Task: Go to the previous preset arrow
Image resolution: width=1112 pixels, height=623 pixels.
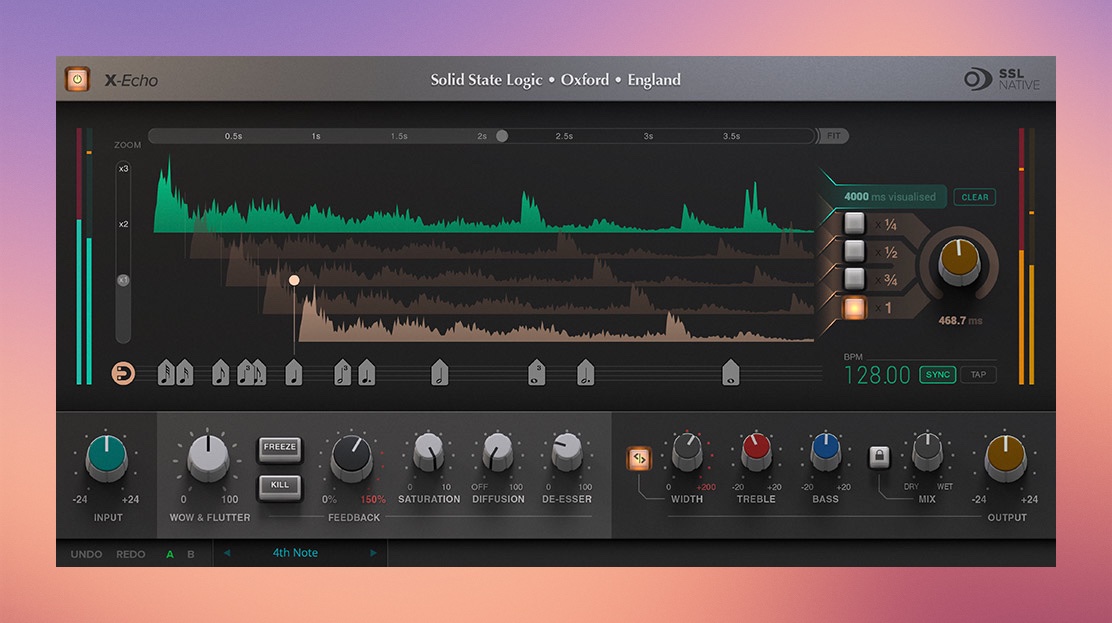Action: click(227, 553)
